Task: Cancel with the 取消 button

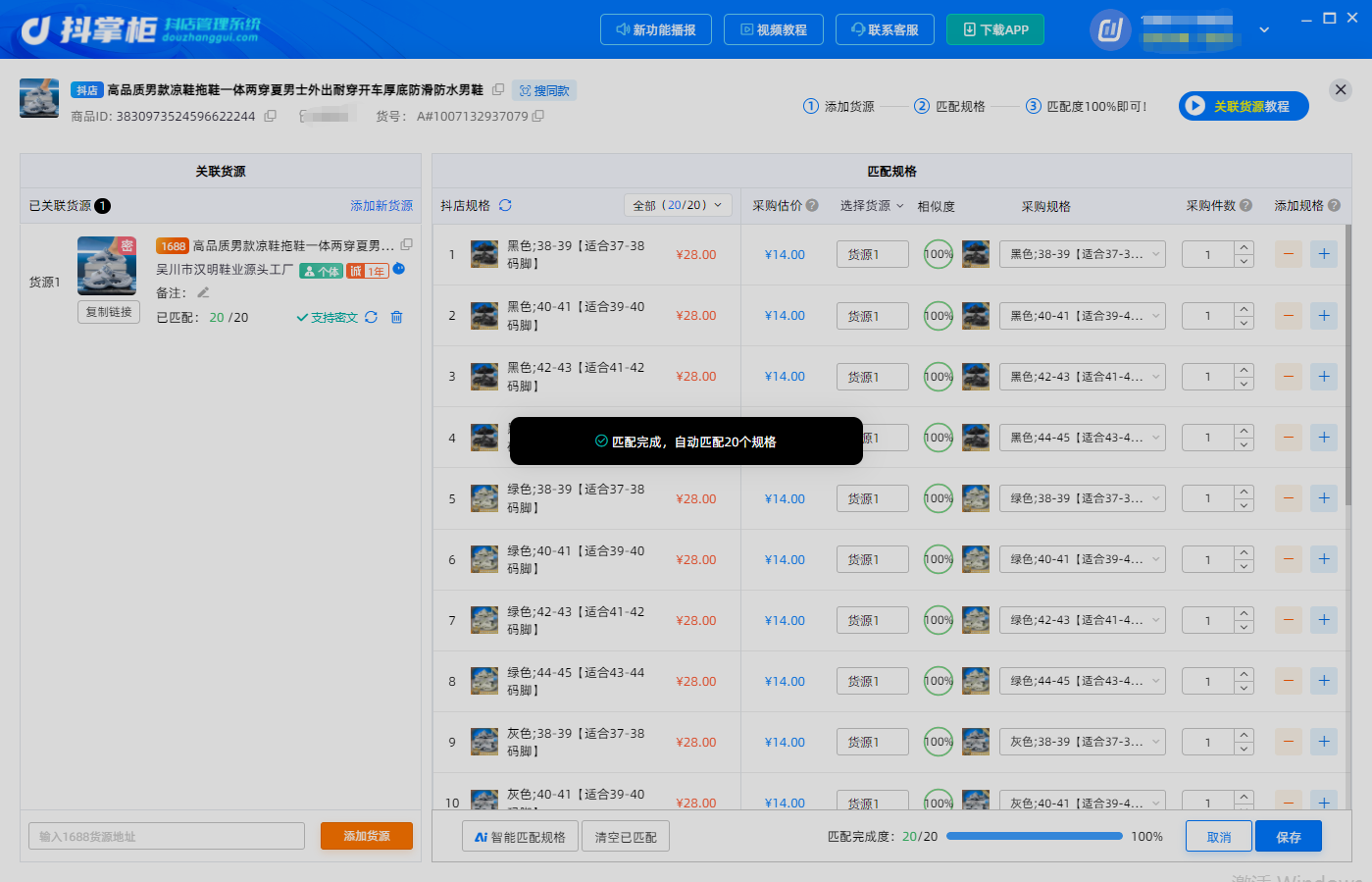Action: (x=1219, y=837)
